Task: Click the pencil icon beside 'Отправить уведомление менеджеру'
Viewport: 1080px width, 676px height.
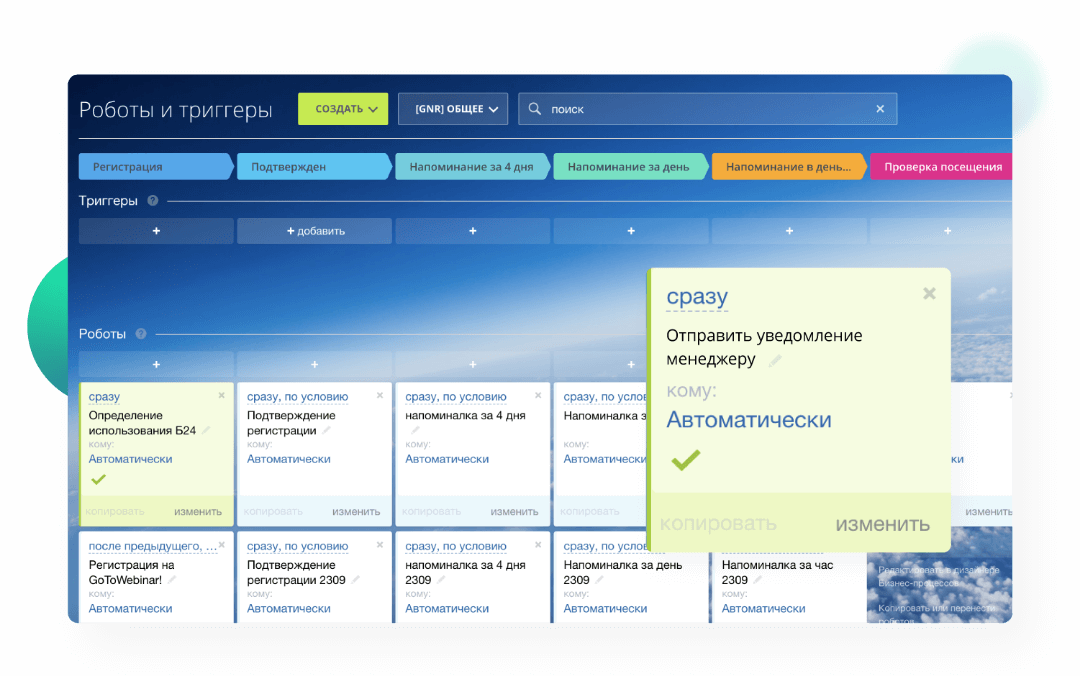Action: (x=775, y=360)
